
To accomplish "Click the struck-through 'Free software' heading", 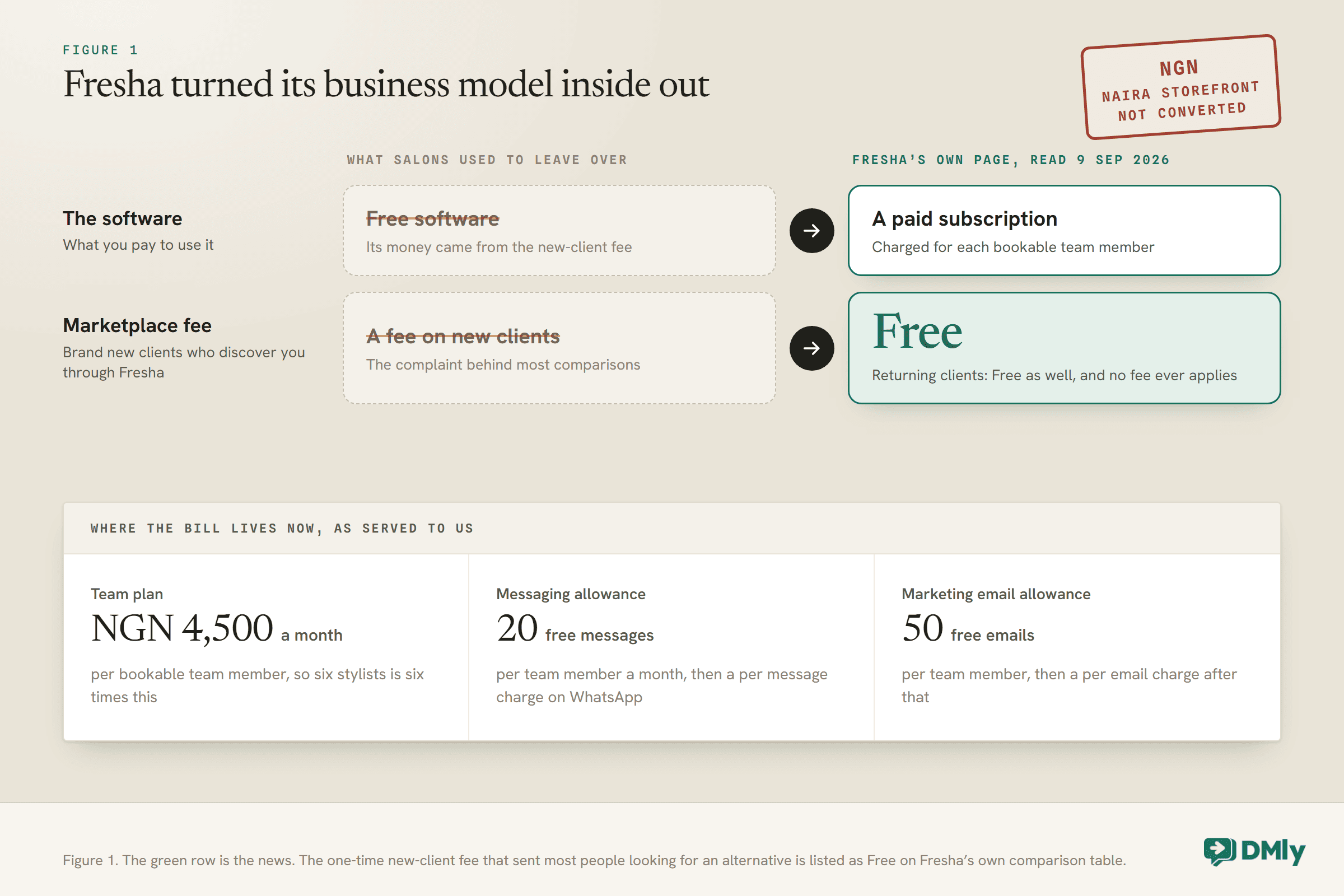I will click(x=432, y=219).
